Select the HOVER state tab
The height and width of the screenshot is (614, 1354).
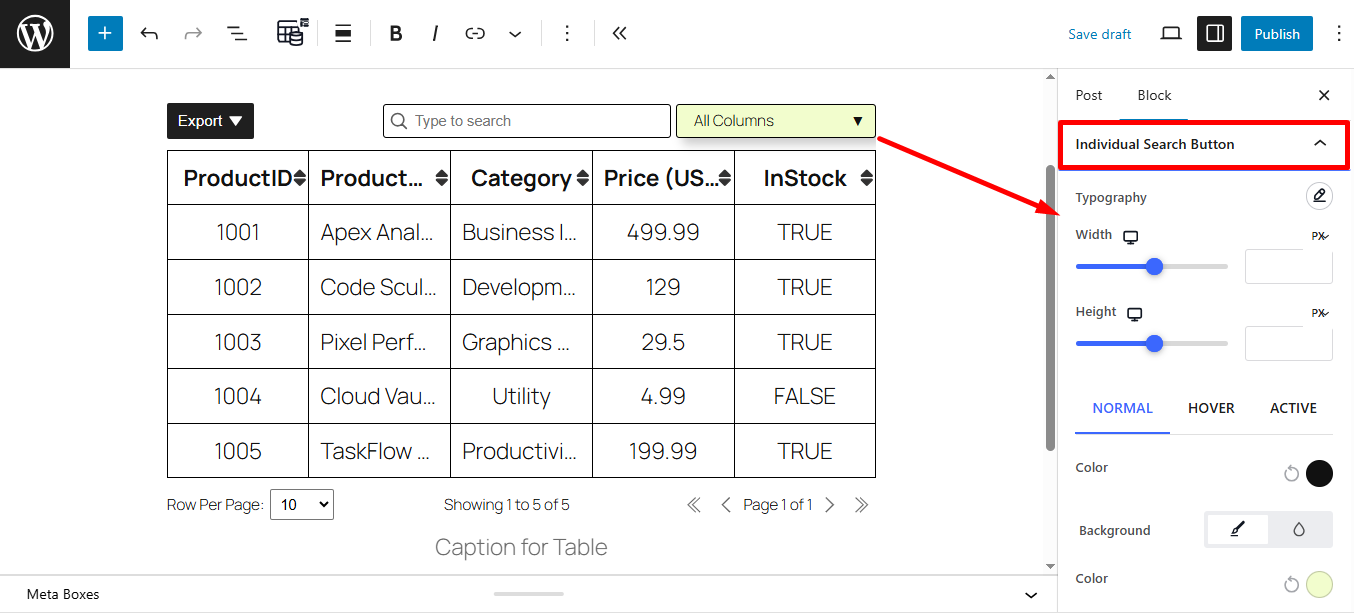point(1211,408)
